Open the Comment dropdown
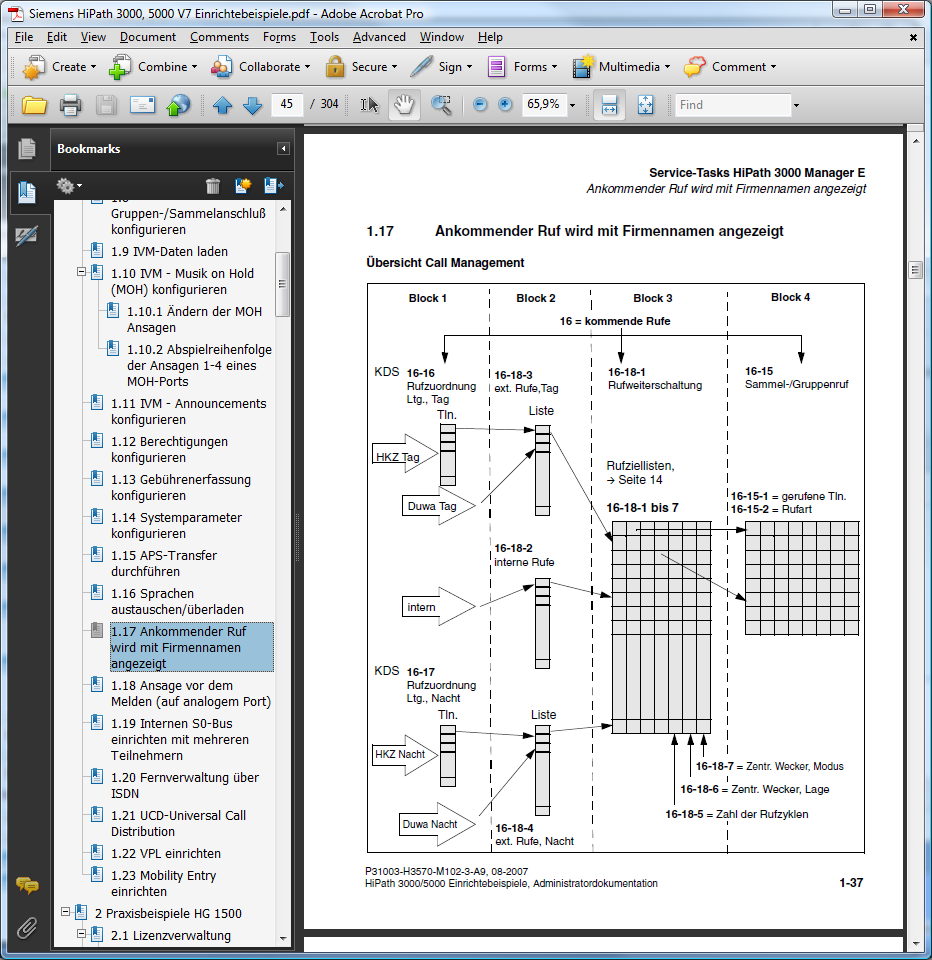Image resolution: width=932 pixels, height=960 pixels. pos(731,67)
